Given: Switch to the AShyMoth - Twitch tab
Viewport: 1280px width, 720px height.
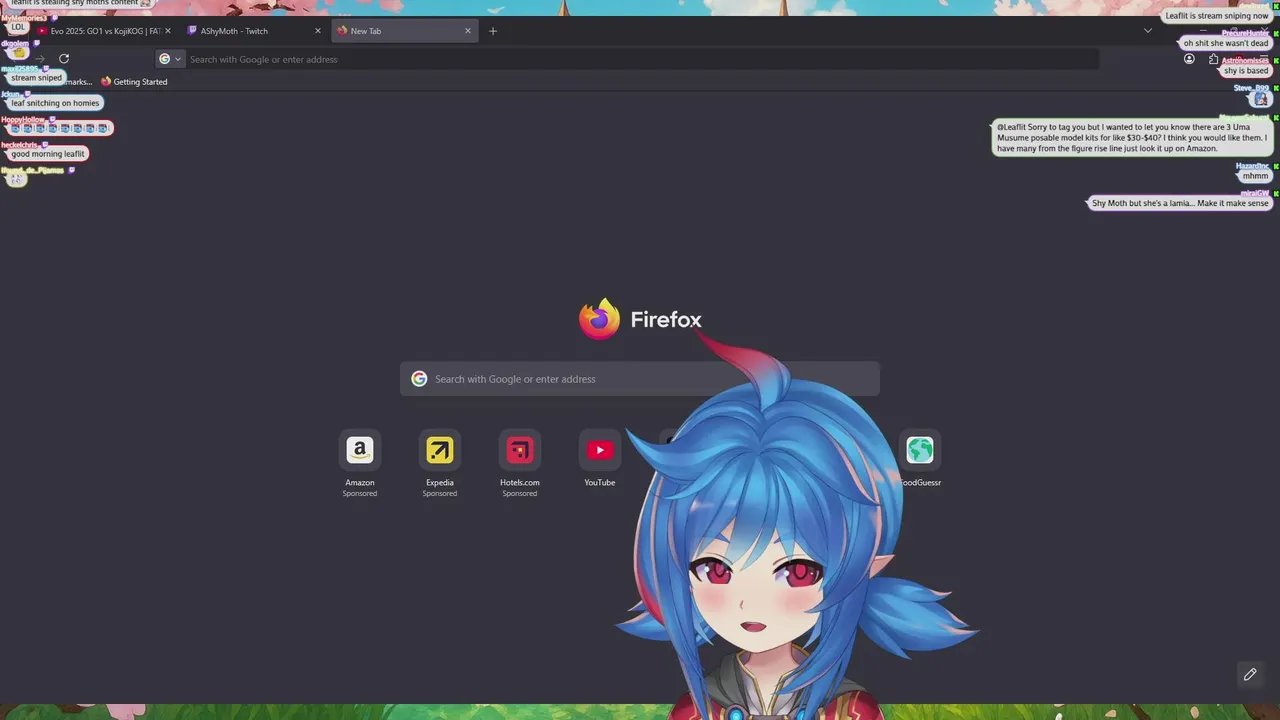Looking at the screenshot, I should tap(254, 31).
